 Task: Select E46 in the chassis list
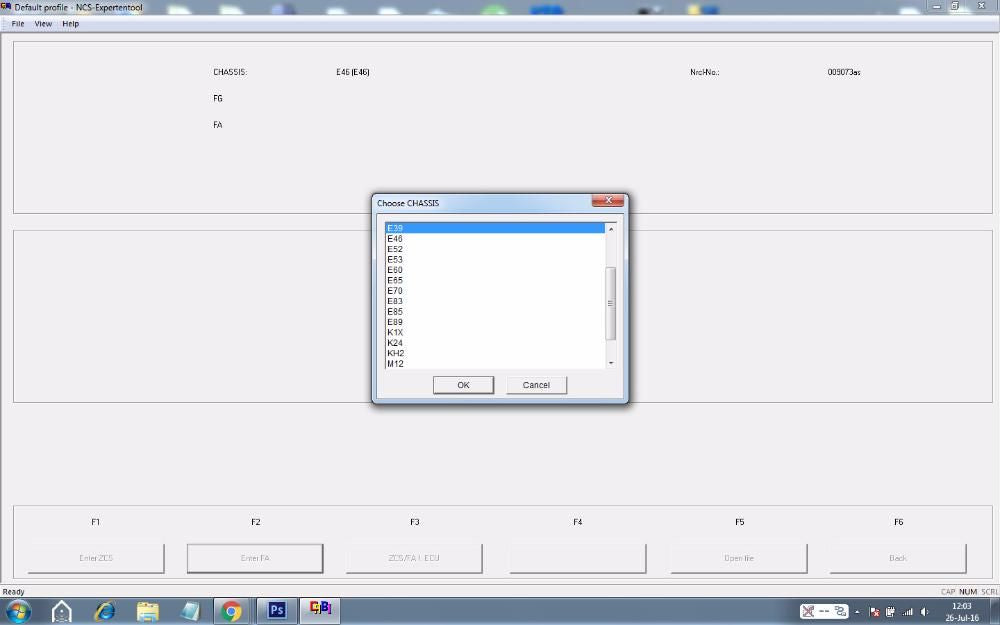coord(395,239)
